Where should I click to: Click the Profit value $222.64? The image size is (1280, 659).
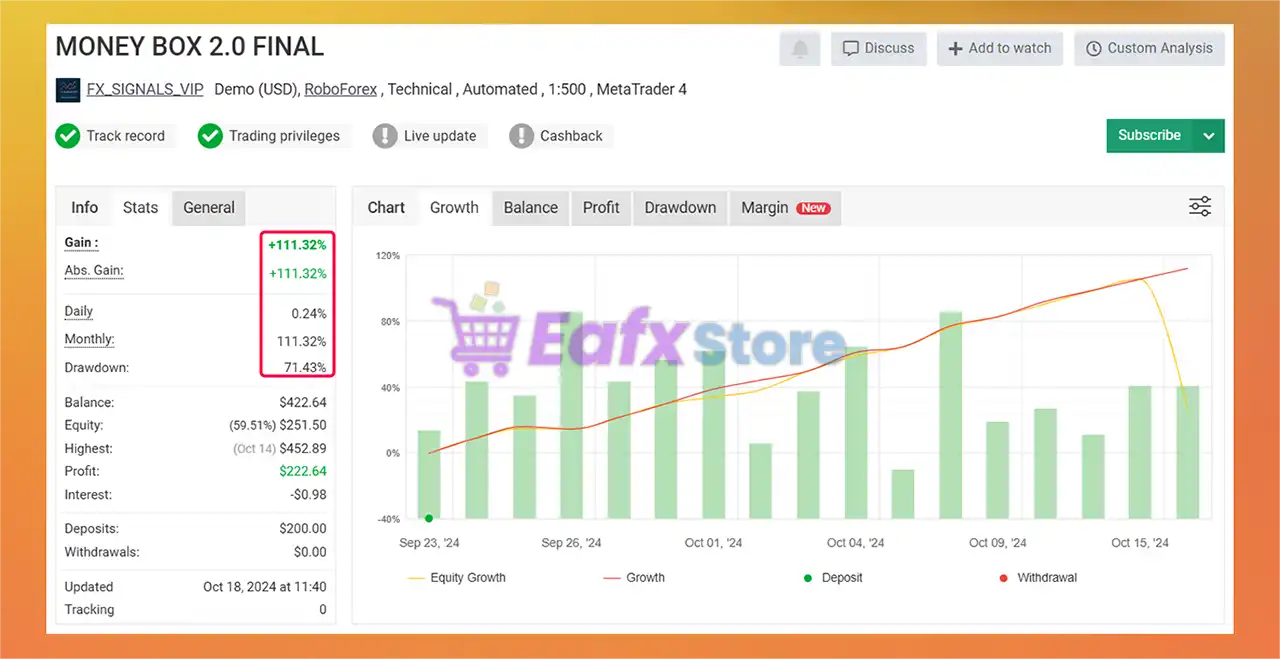303,471
